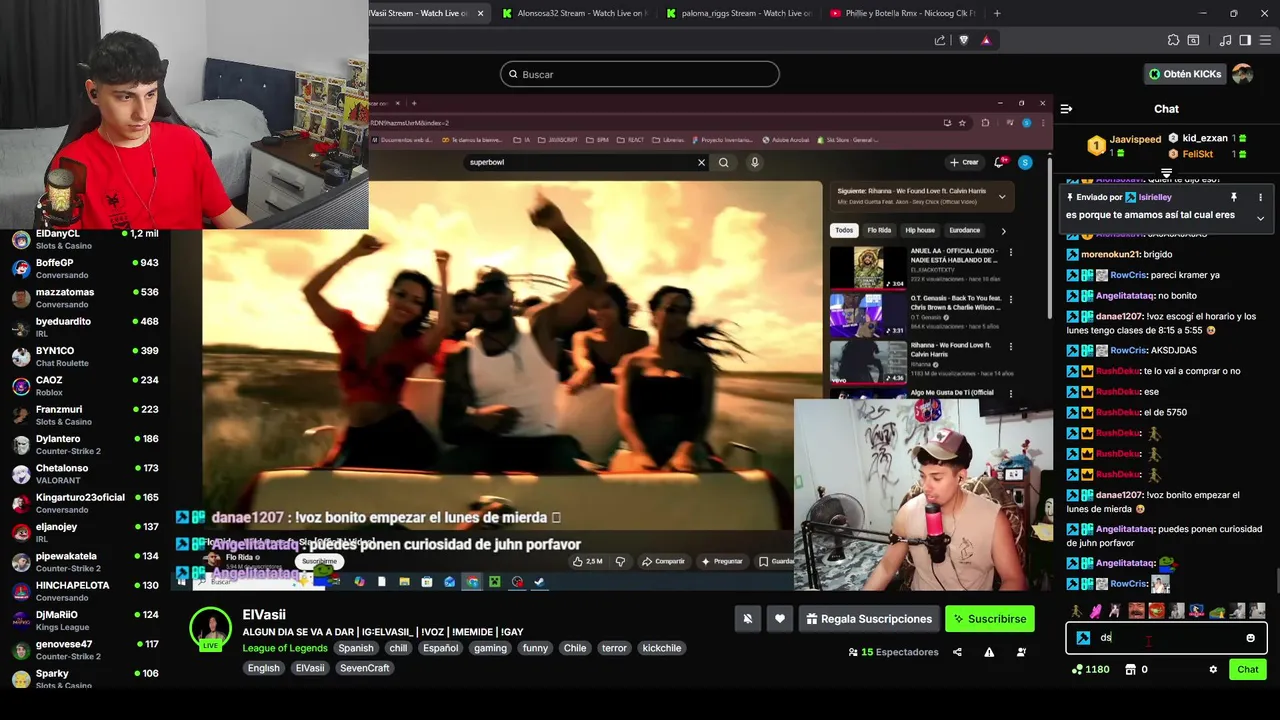Click the Obtén KICKs button
This screenshot has height=720, width=1280.
(1185, 74)
